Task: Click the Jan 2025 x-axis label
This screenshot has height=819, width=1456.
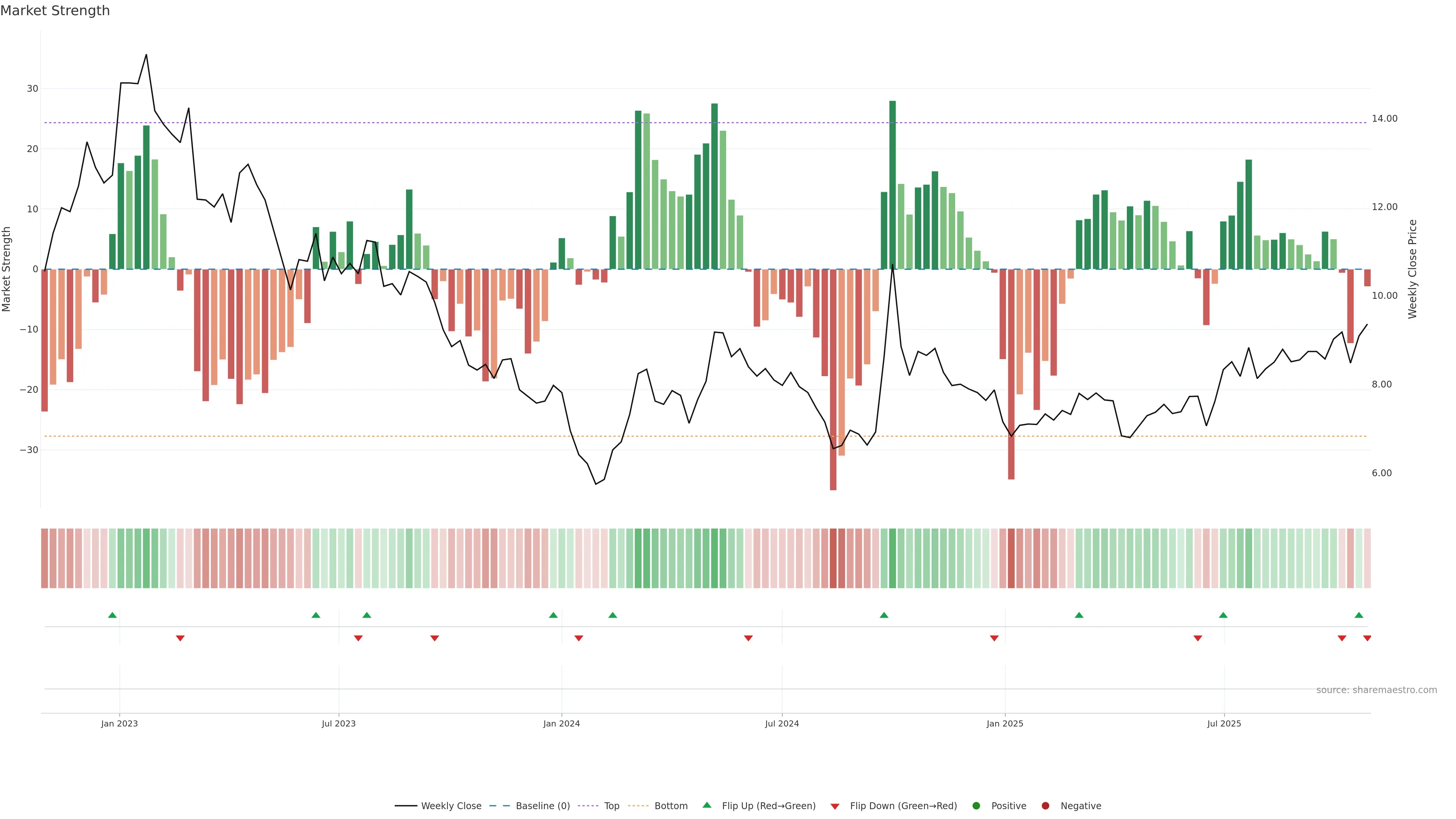Action: coord(1004,723)
